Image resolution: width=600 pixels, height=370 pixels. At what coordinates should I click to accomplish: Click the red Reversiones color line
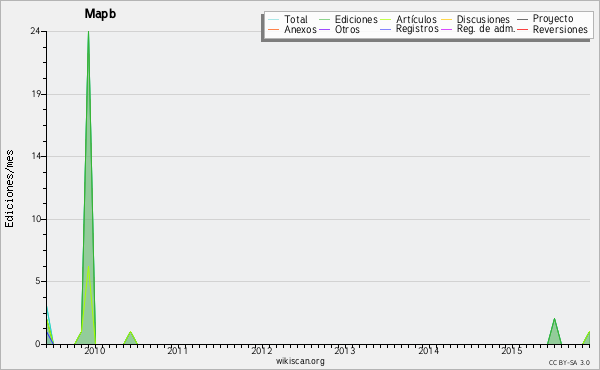(522, 29)
